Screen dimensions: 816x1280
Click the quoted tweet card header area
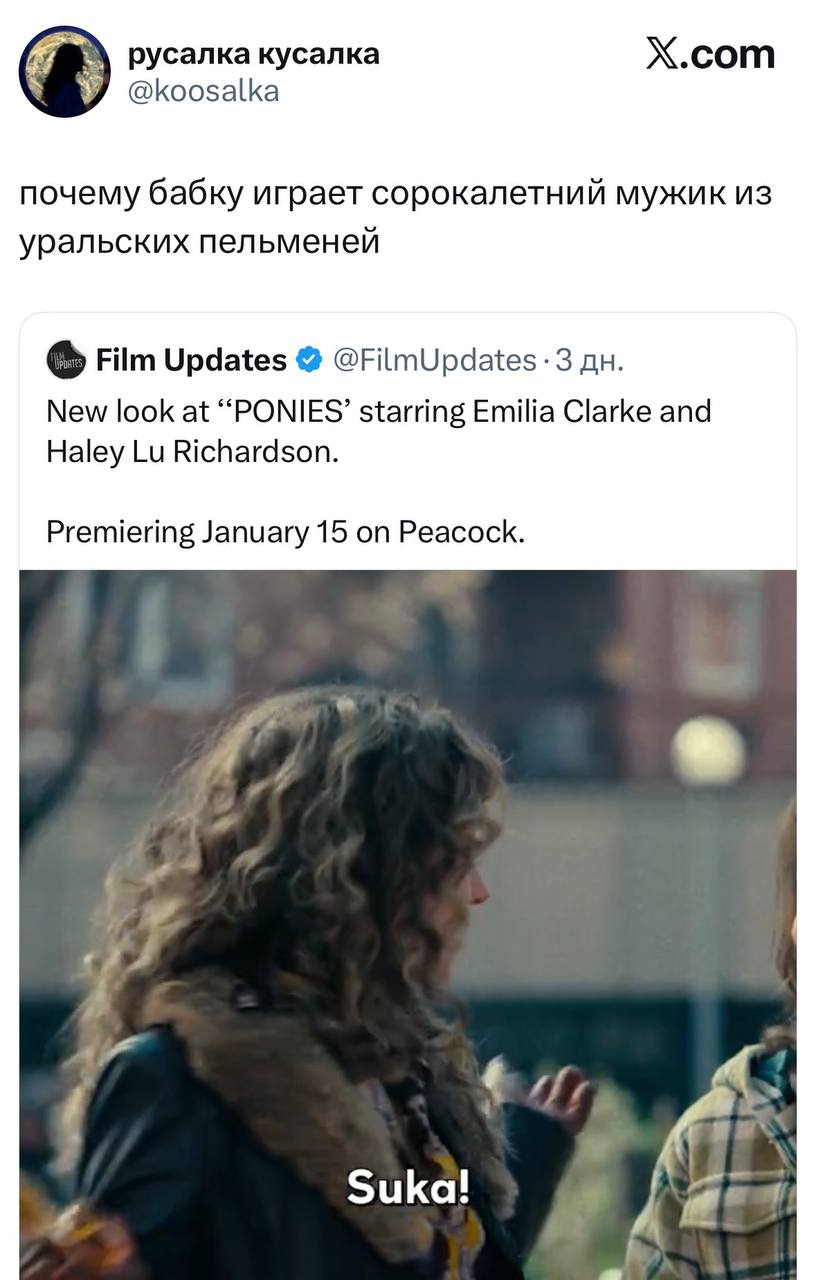coord(336,360)
